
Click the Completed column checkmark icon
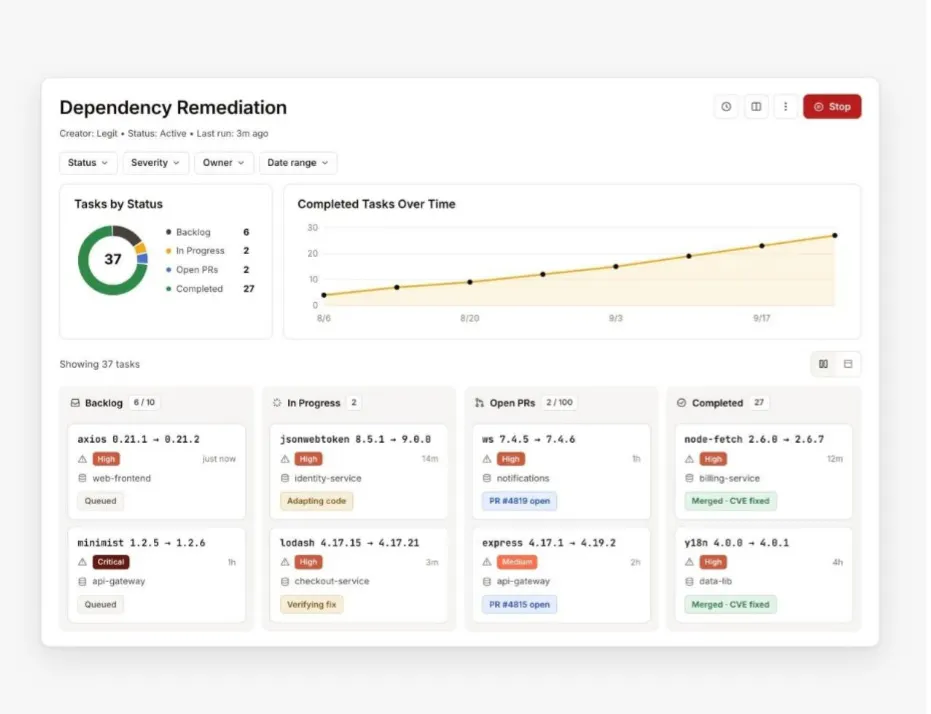(x=681, y=403)
